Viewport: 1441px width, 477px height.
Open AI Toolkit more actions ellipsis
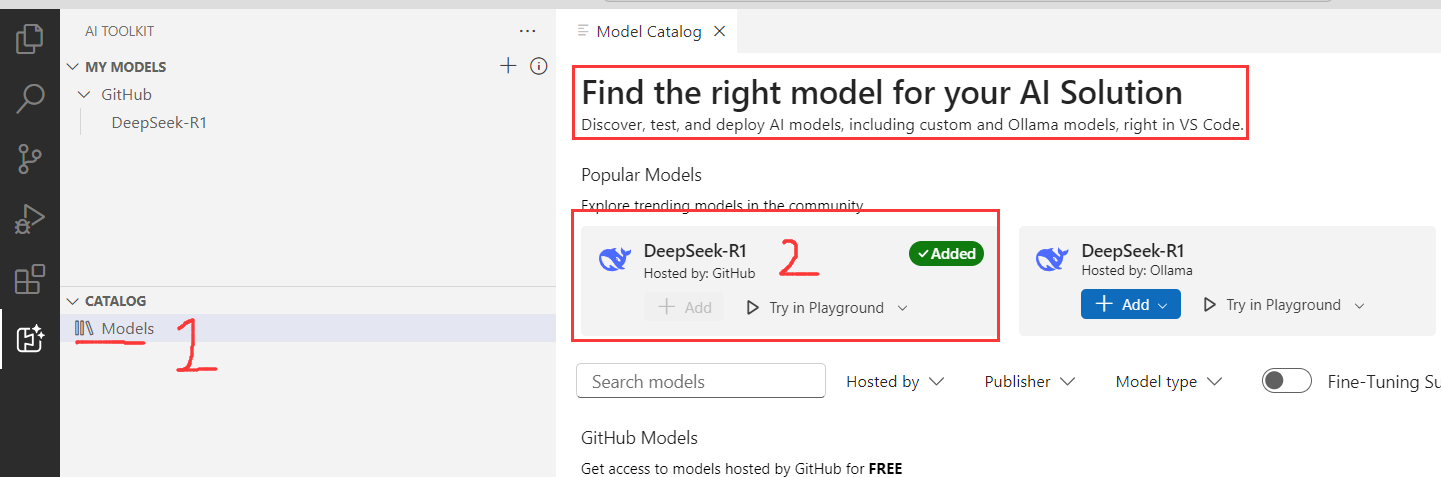[528, 32]
